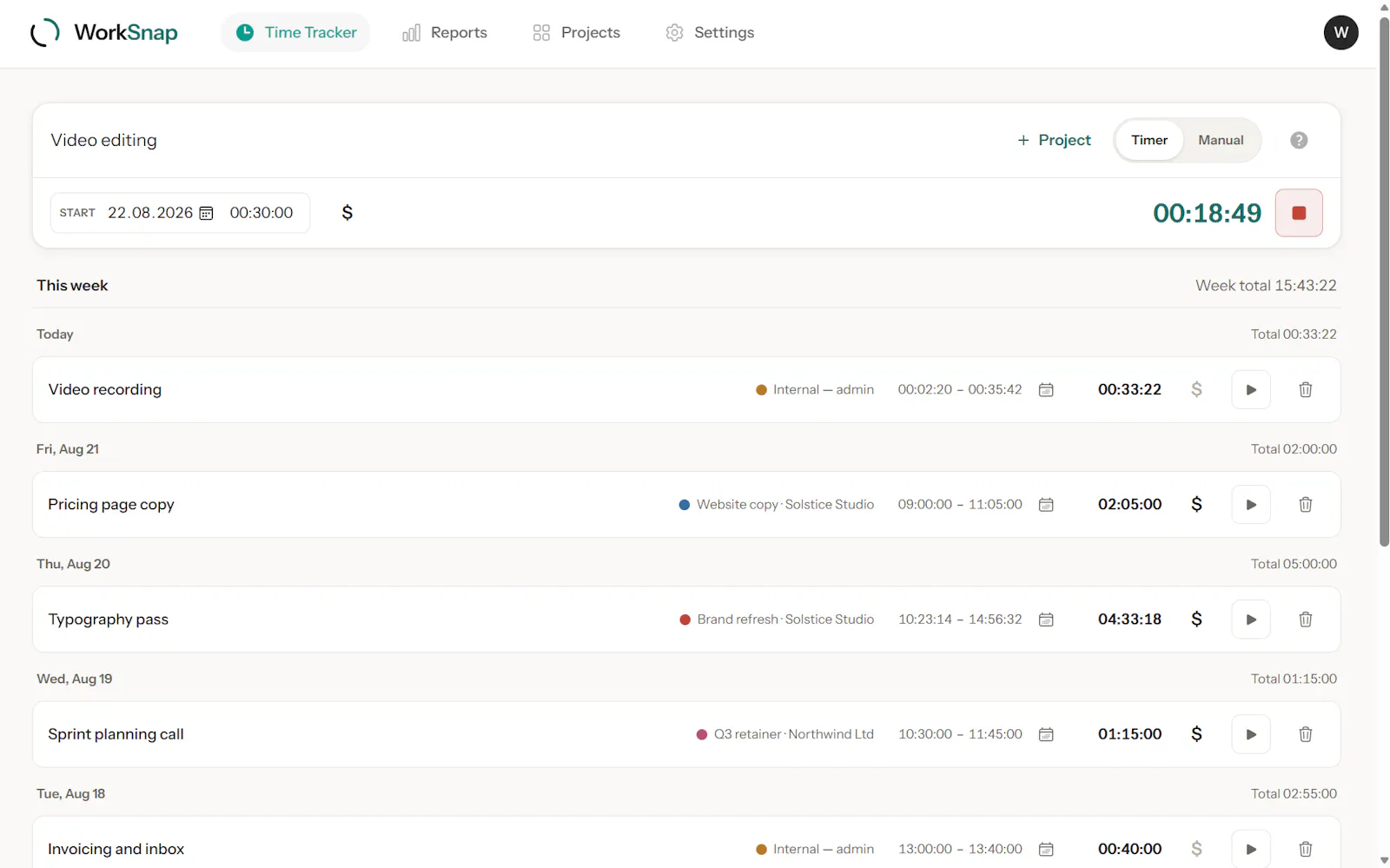Toggle billable for Typography pass
Screen dimensions: 1390x868
point(1196,620)
